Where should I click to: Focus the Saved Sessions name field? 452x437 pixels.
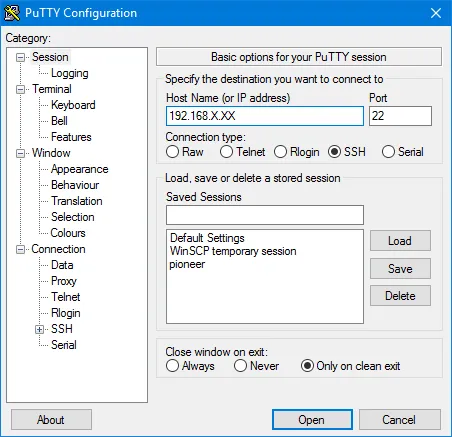tap(265, 215)
